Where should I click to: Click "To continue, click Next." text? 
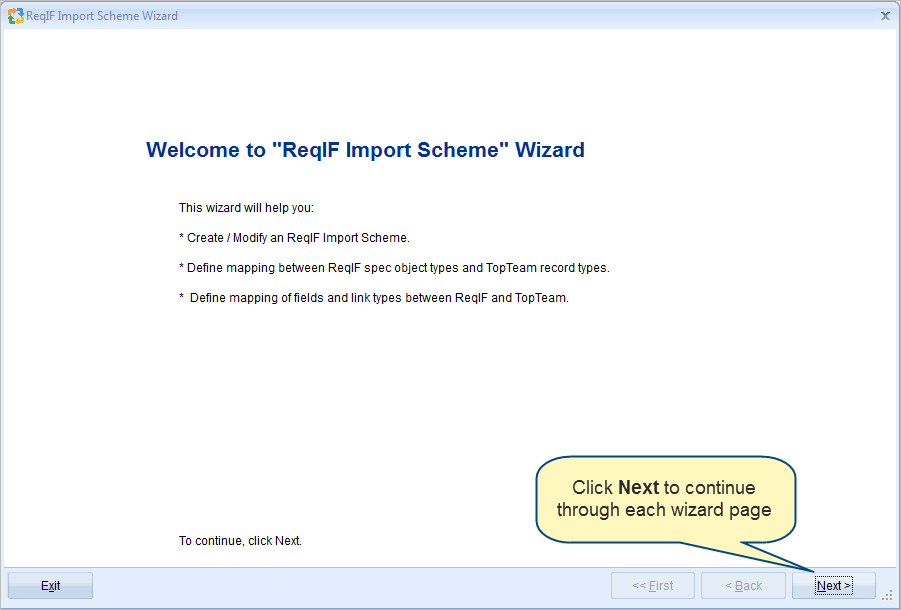point(240,540)
